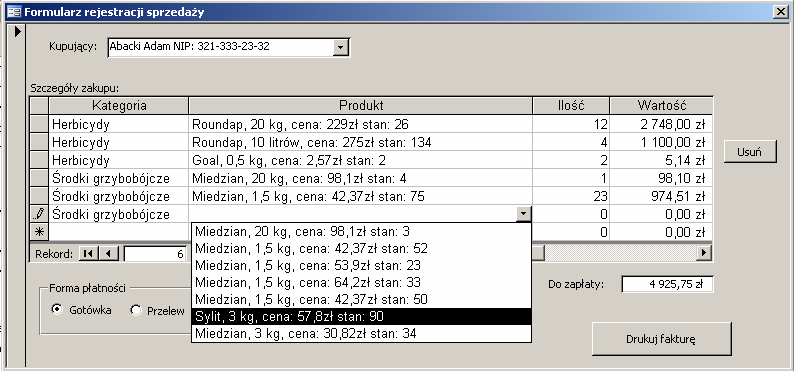Select the Gotówka payment option
This screenshot has height=371, width=794.
pos(57,310)
